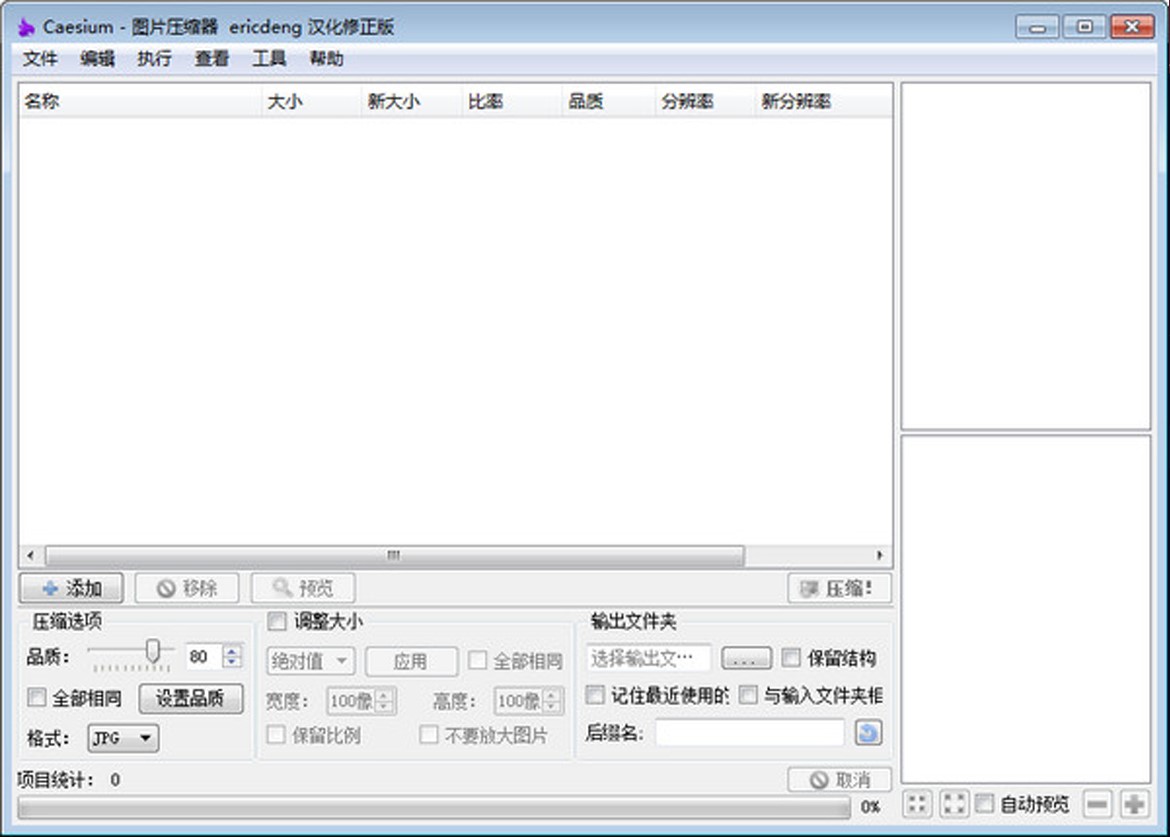This screenshot has height=837, width=1170.
Task: Click the blue reset arrow beside 后缀名
Action: (x=867, y=733)
